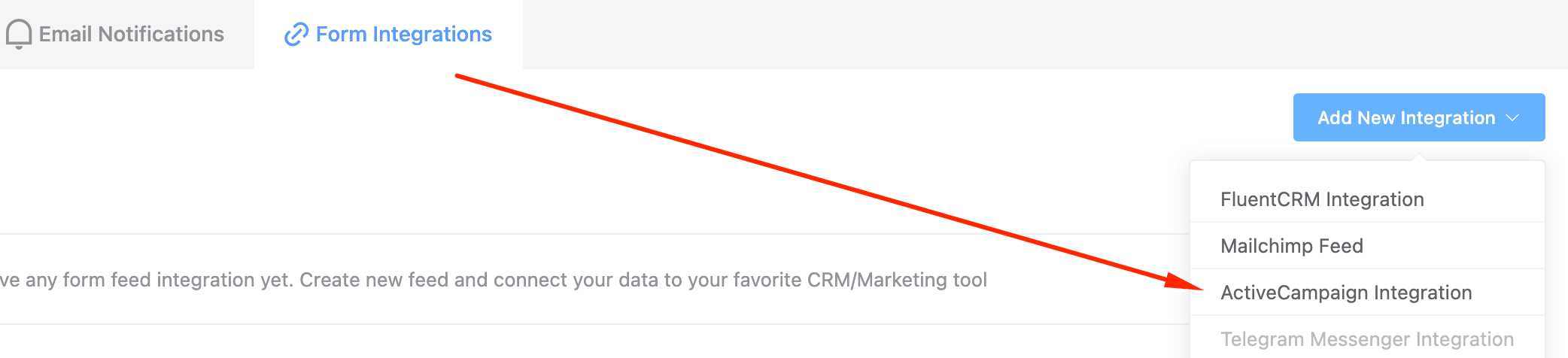Click the blank tab bar area right of Form Integrations
The image size is (1568, 358).
pyautogui.click(x=1045, y=35)
